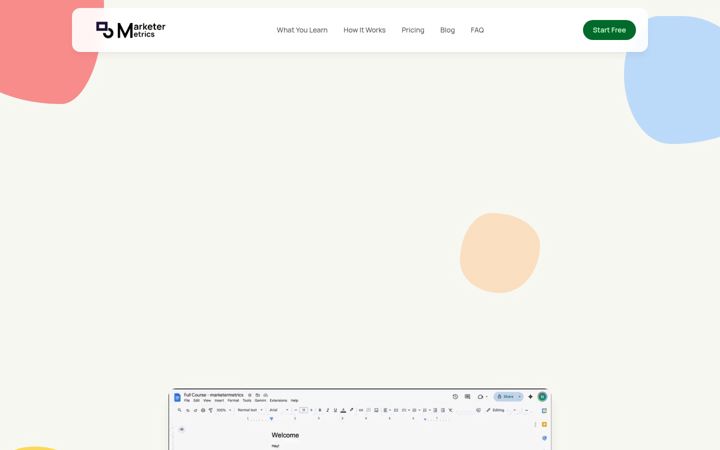Open the text alignment dropdown in Docs
The height and width of the screenshot is (450, 720).
tap(387, 410)
